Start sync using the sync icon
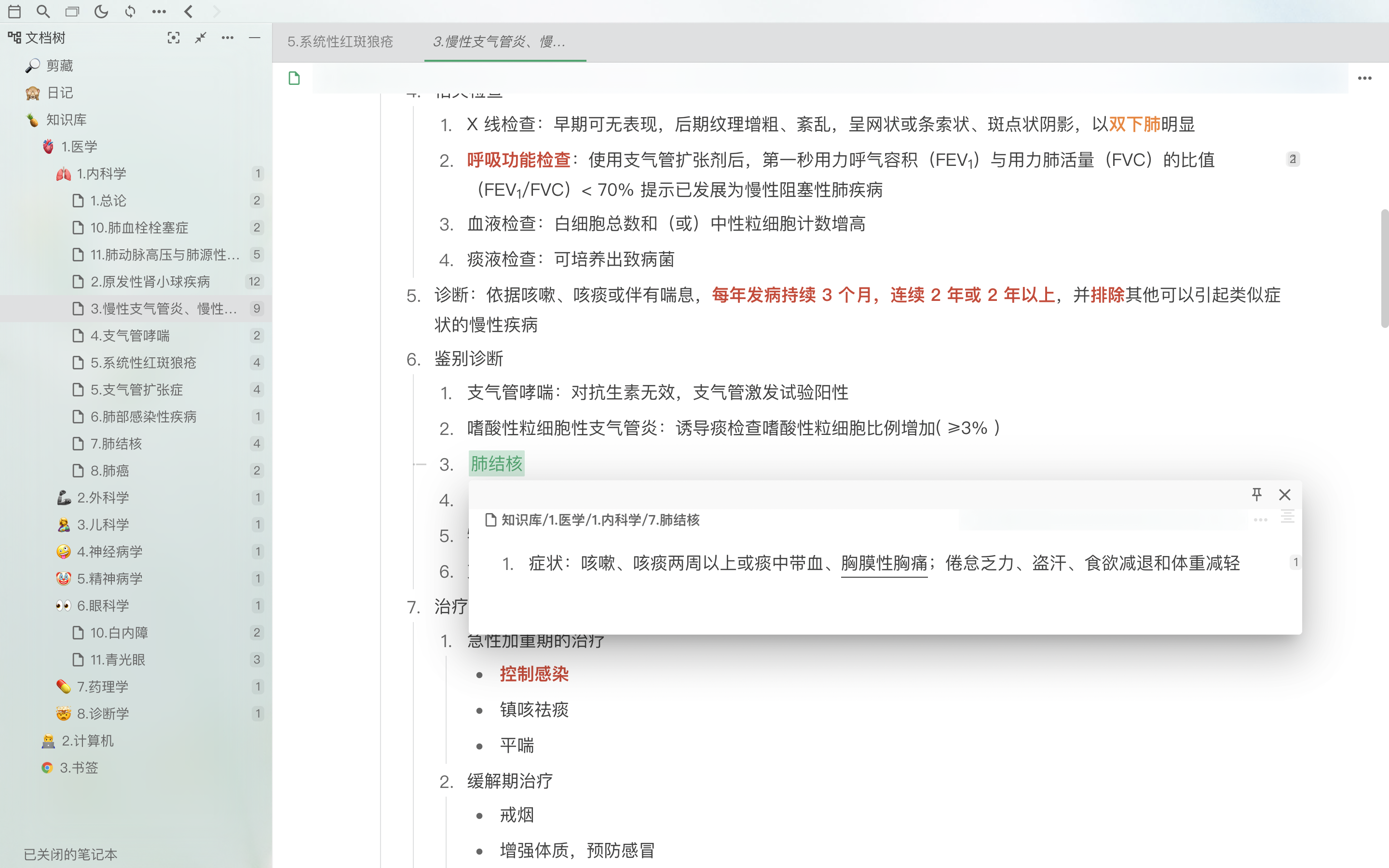Viewport: 1389px width, 868px height. coord(131,11)
